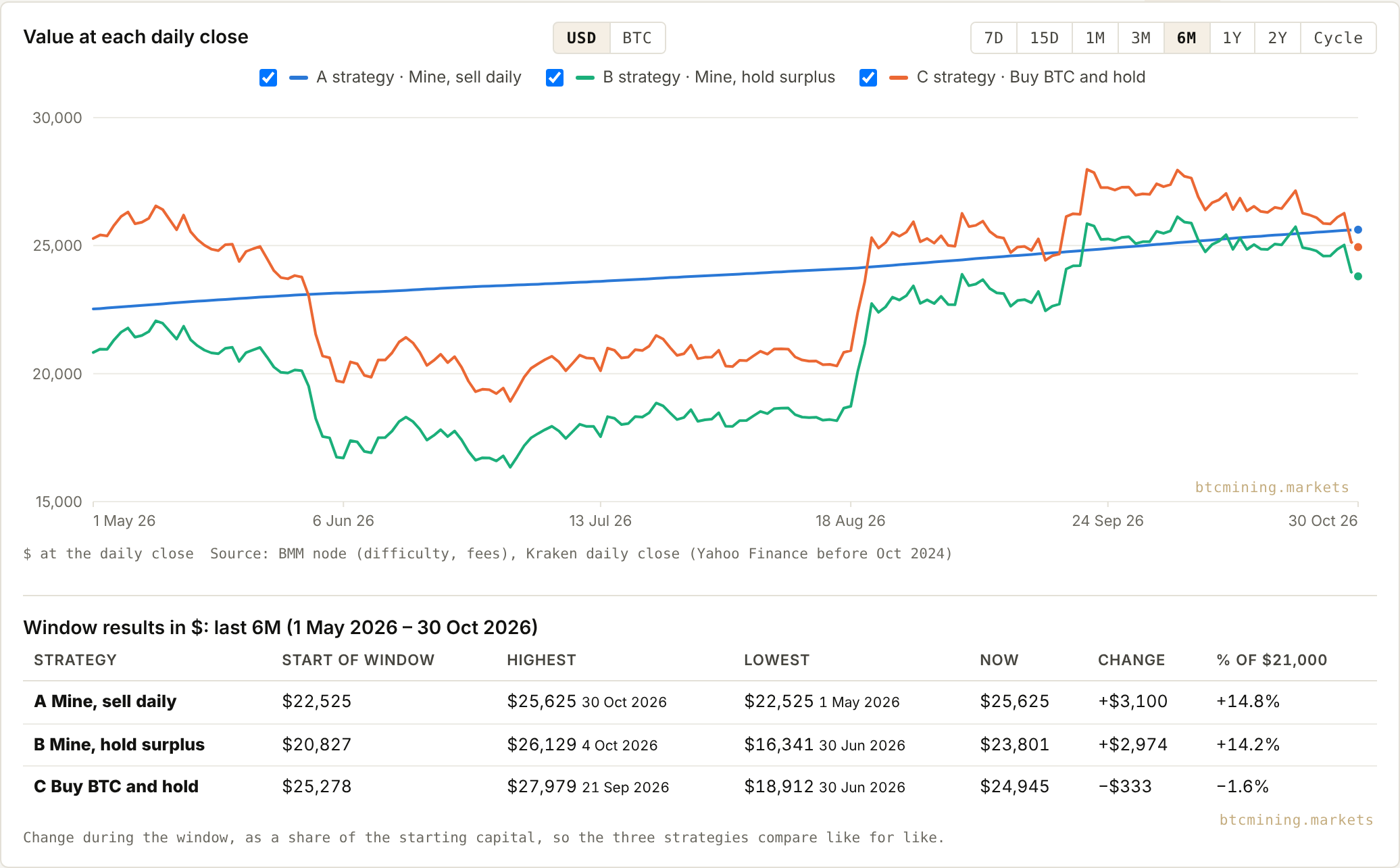
Task: Select the 6M time range
Action: click(x=1186, y=38)
